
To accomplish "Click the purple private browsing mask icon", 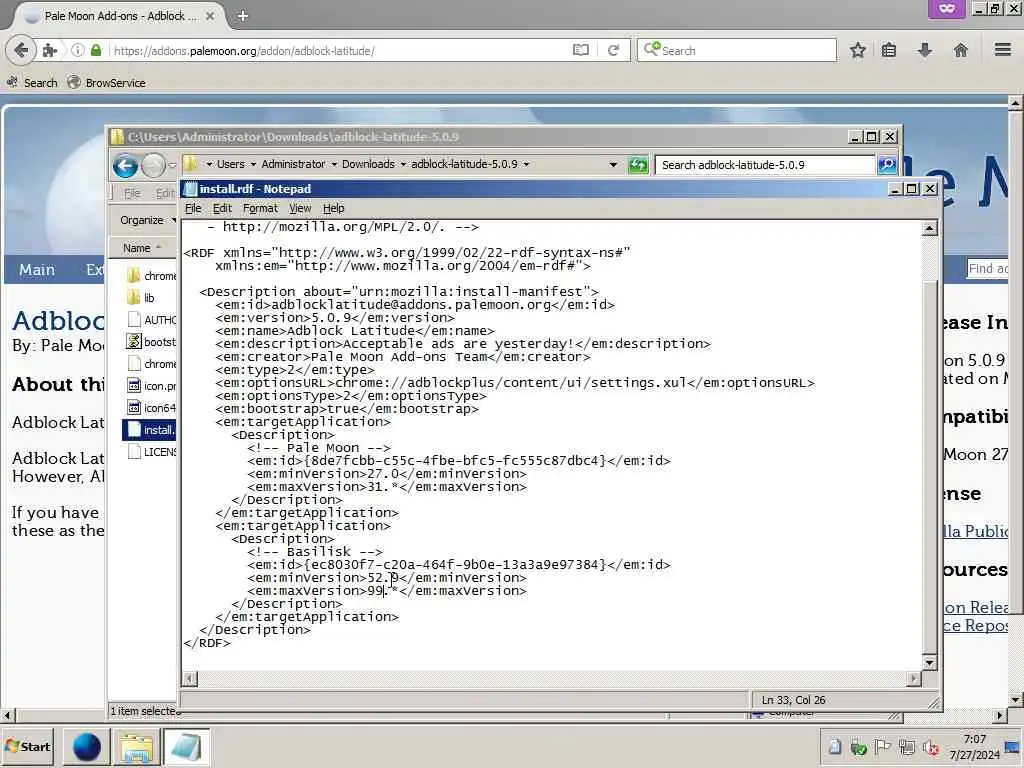I will coord(946,8).
